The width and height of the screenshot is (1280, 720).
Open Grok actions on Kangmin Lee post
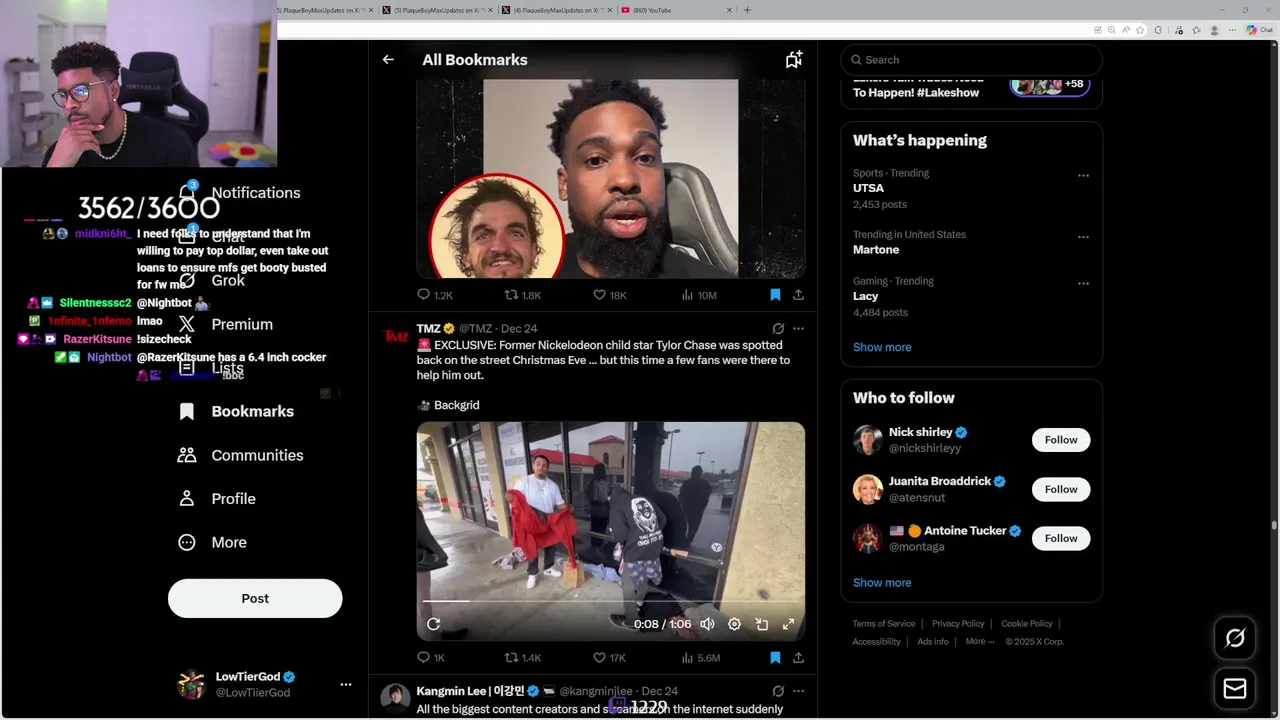(x=778, y=691)
